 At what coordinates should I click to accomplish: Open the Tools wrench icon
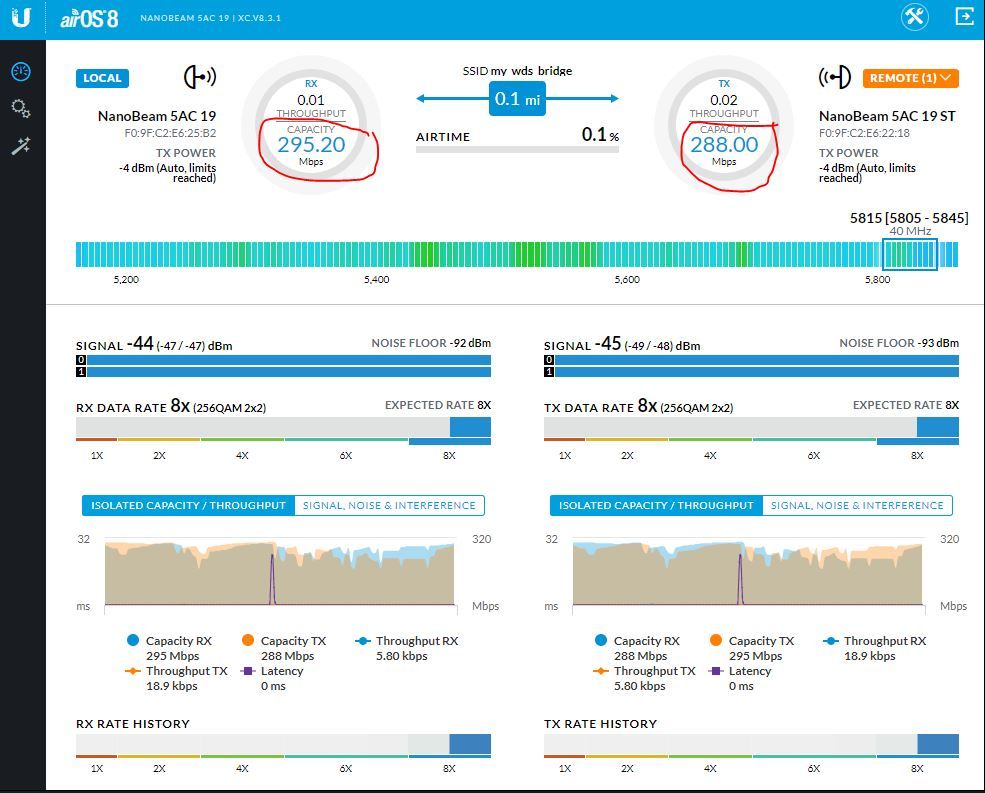point(914,17)
